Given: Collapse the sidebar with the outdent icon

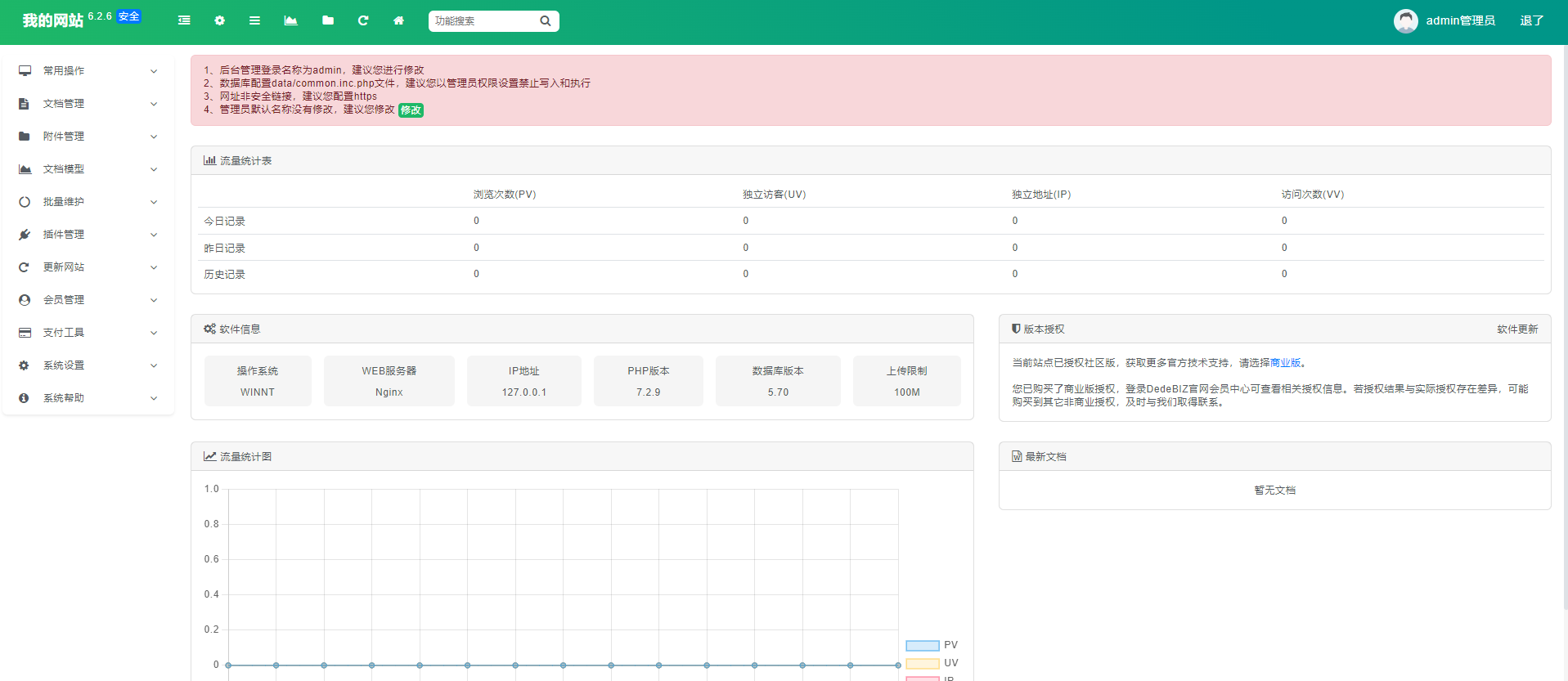Looking at the screenshot, I should coord(184,20).
